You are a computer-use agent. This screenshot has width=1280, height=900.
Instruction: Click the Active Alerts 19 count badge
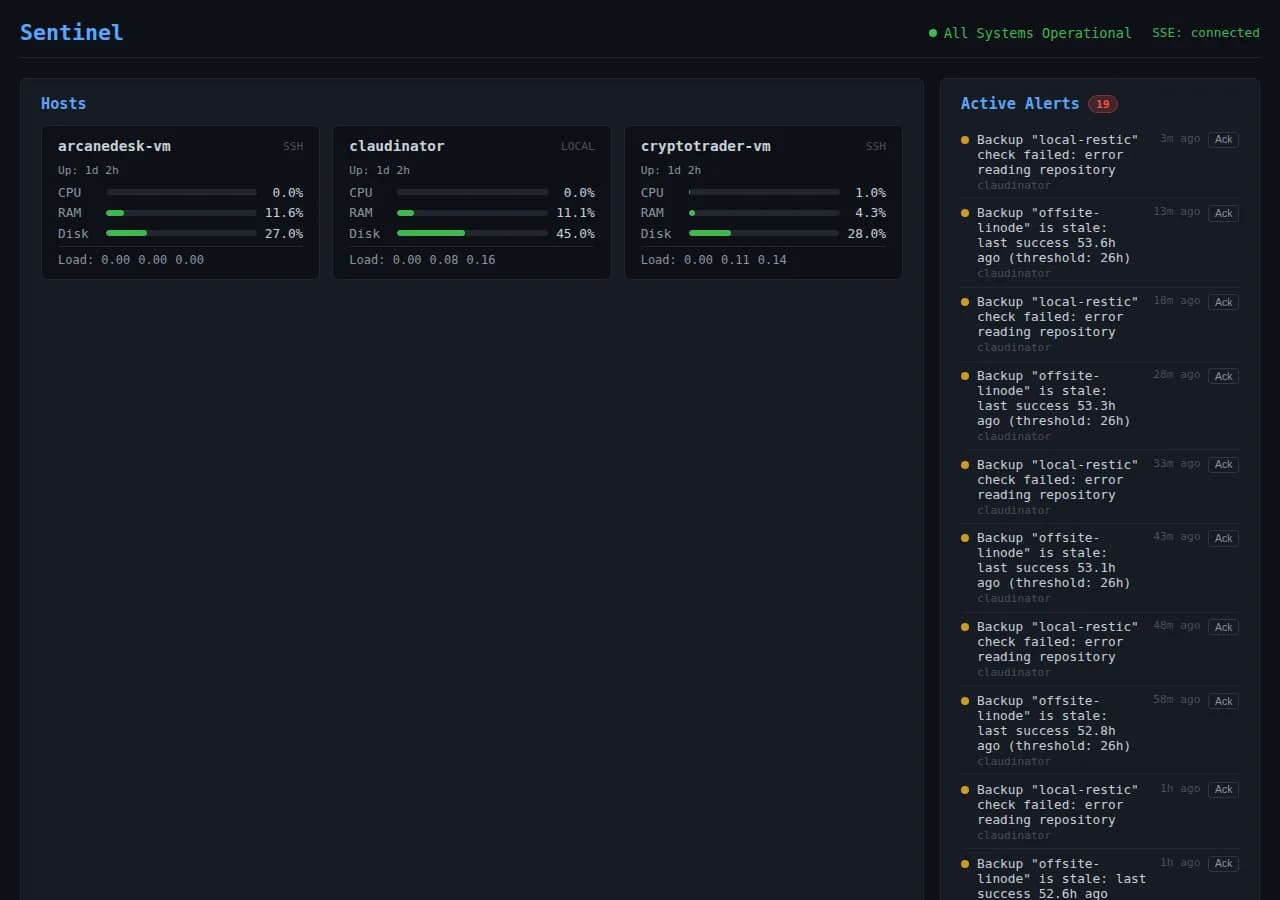(1103, 104)
